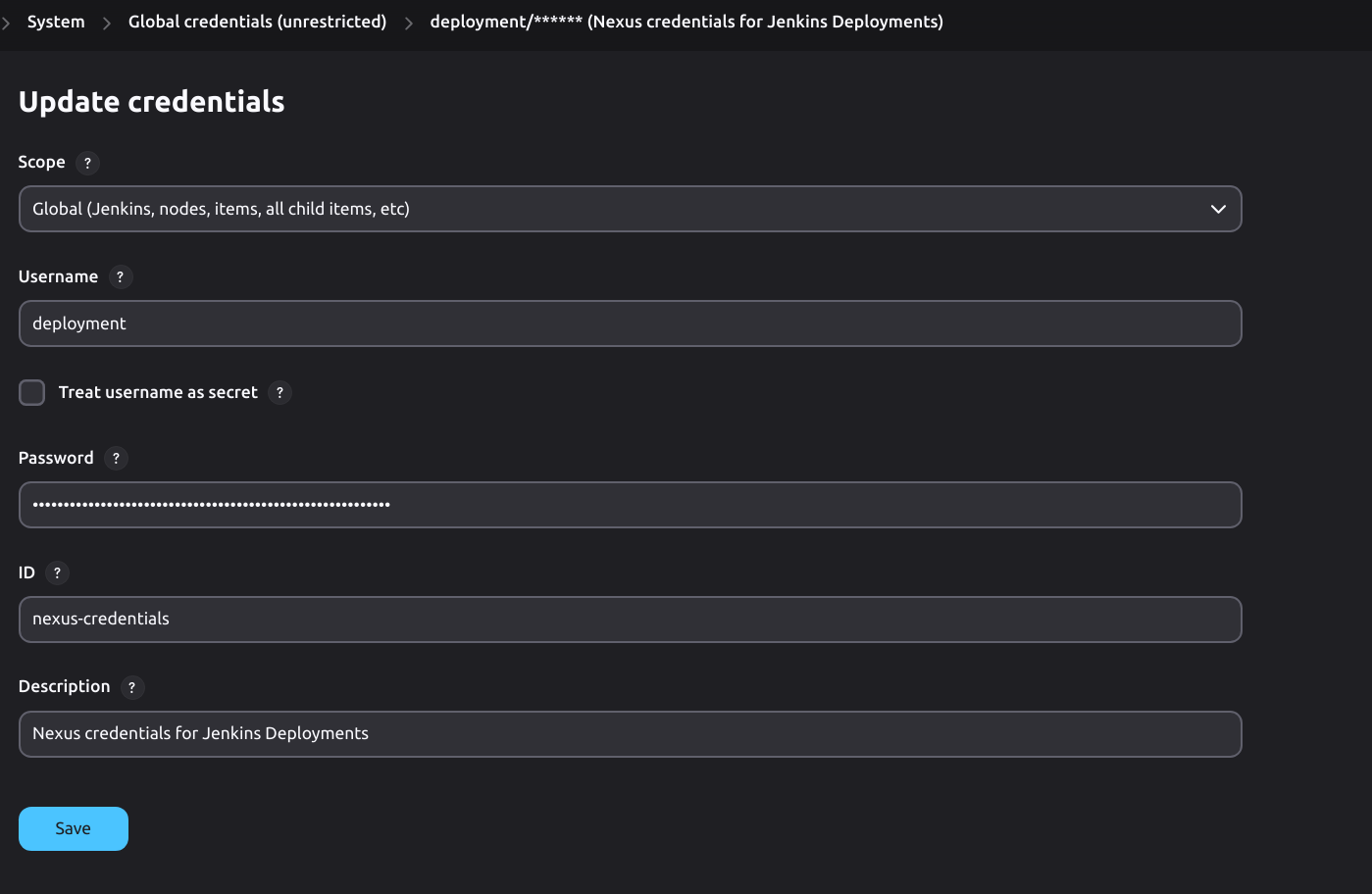The image size is (1372, 894).
Task: Expand chevron after Global credentials breadcrumb
Action: 409,23
